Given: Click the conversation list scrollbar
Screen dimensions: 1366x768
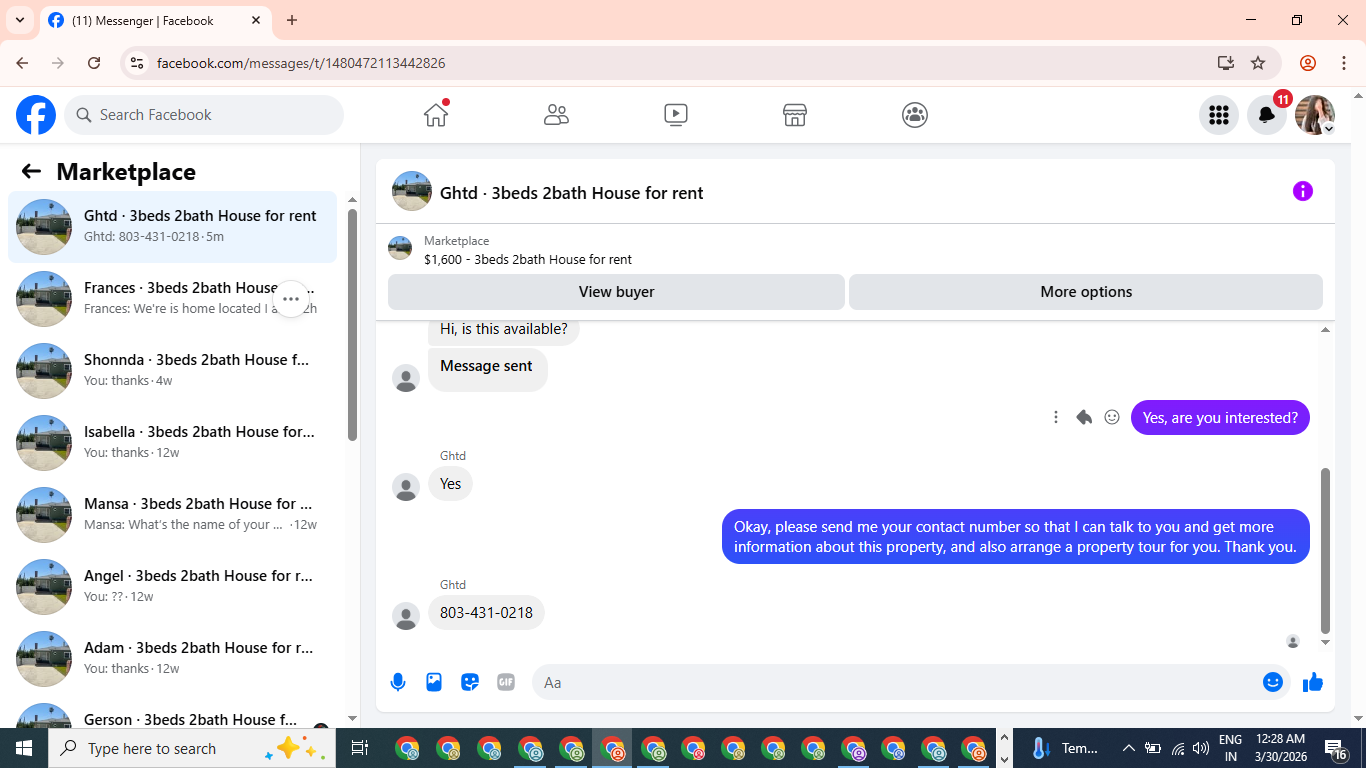Looking at the screenshot, I should (352, 324).
